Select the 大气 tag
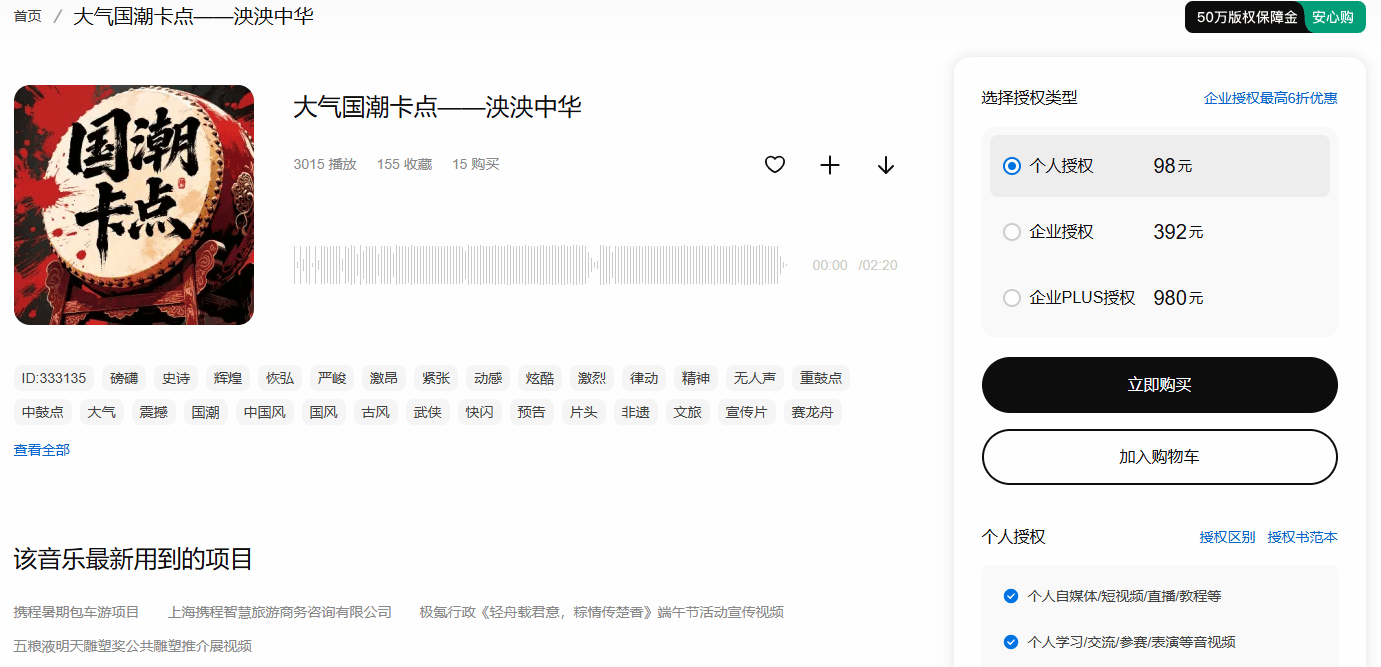Image resolution: width=1381 pixels, height=667 pixels. click(x=102, y=412)
